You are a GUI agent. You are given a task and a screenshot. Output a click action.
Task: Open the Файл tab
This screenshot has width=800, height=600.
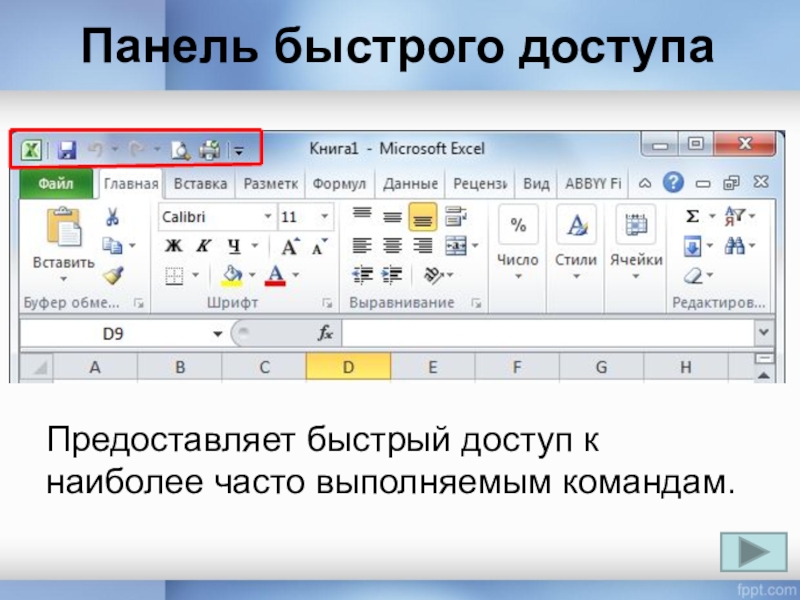click(56, 183)
